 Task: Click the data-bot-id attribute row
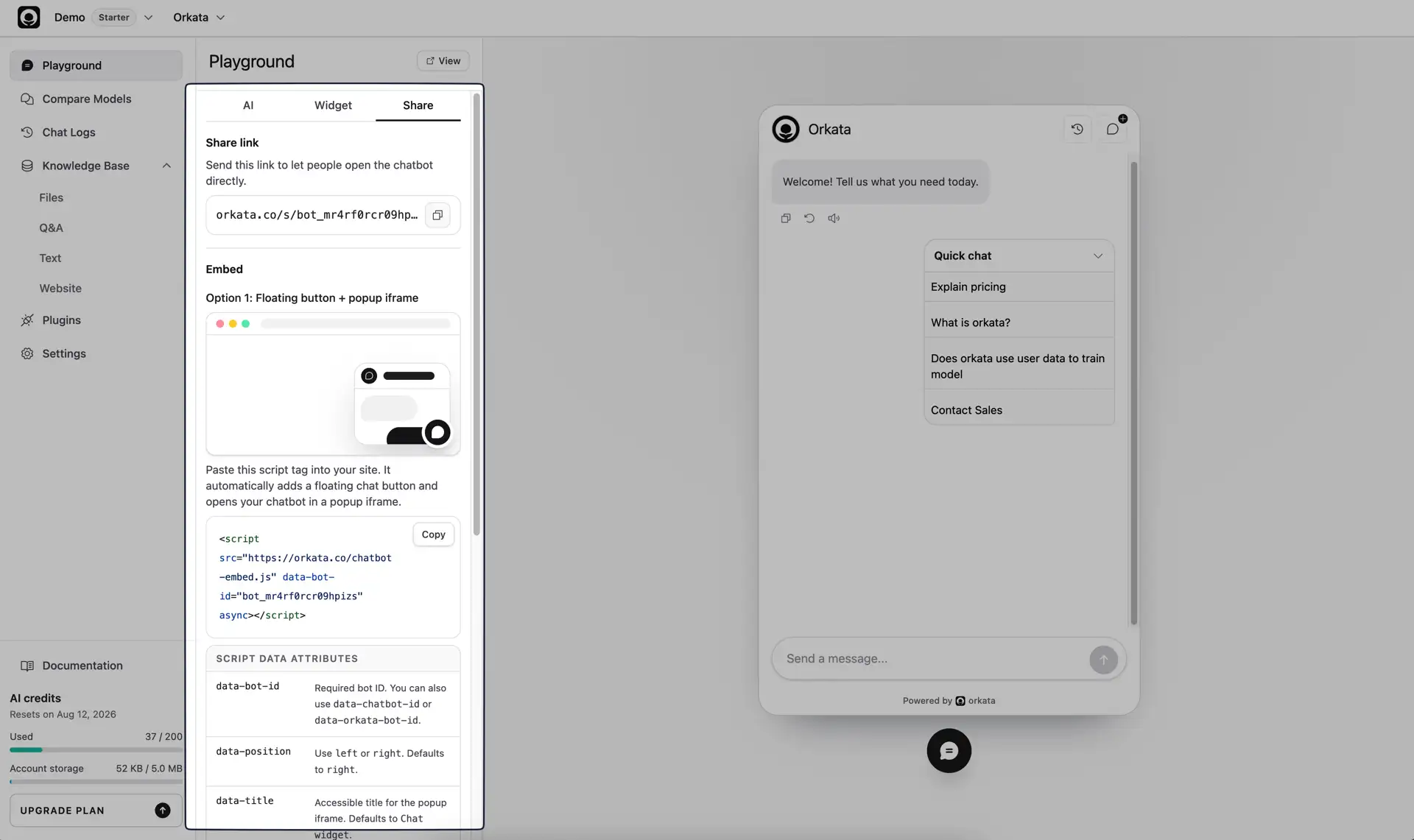333,704
